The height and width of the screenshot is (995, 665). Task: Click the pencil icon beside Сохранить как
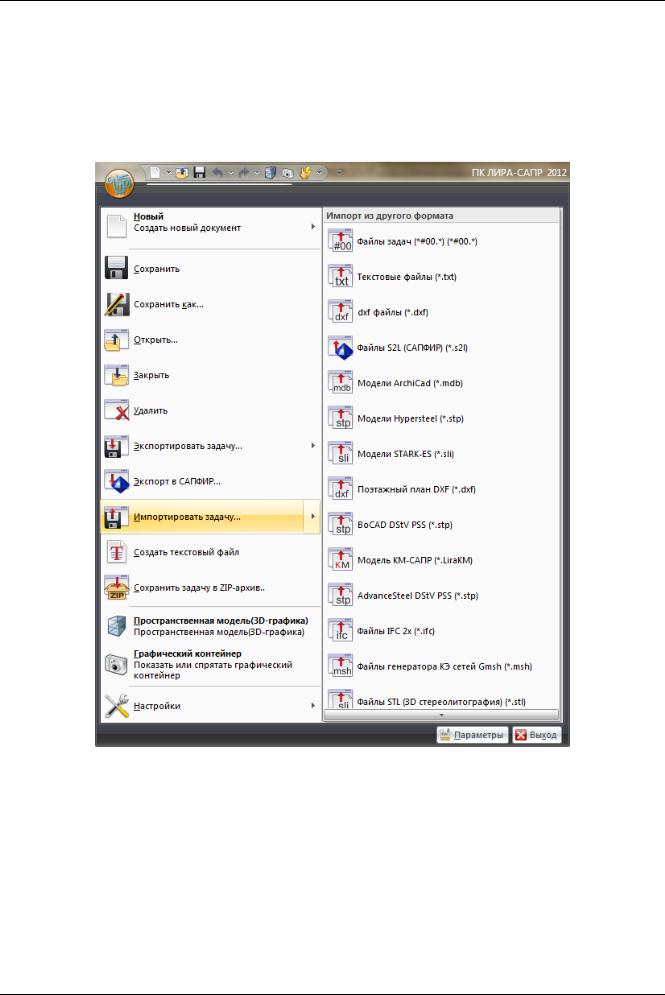[x=117, y=304]
